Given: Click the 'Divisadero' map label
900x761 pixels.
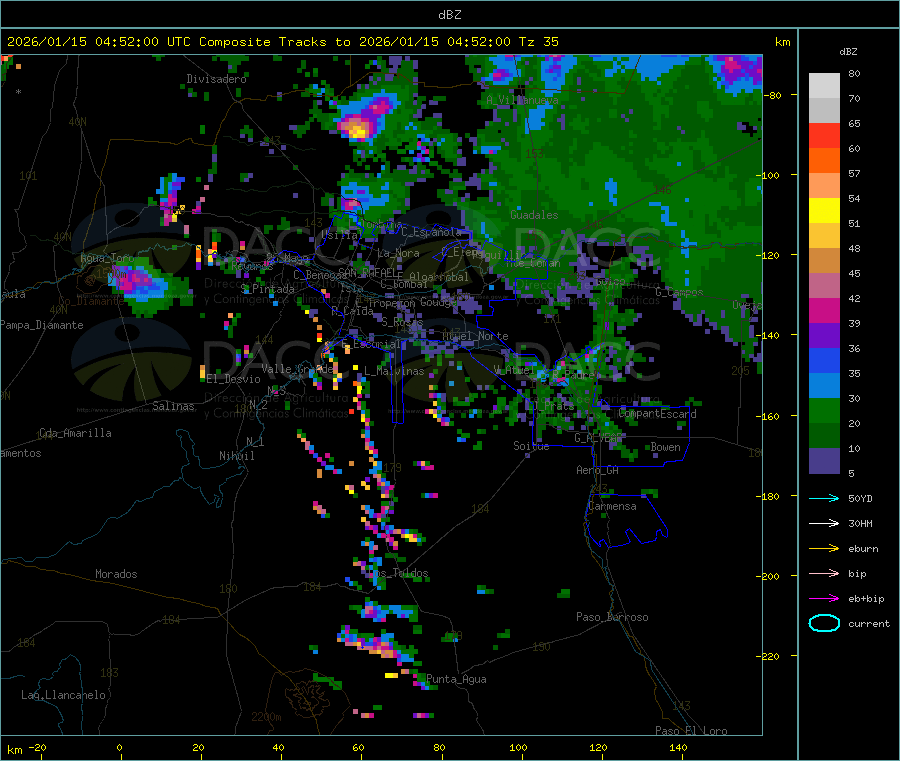Looking at the screenshot, I should pos(216,79).
